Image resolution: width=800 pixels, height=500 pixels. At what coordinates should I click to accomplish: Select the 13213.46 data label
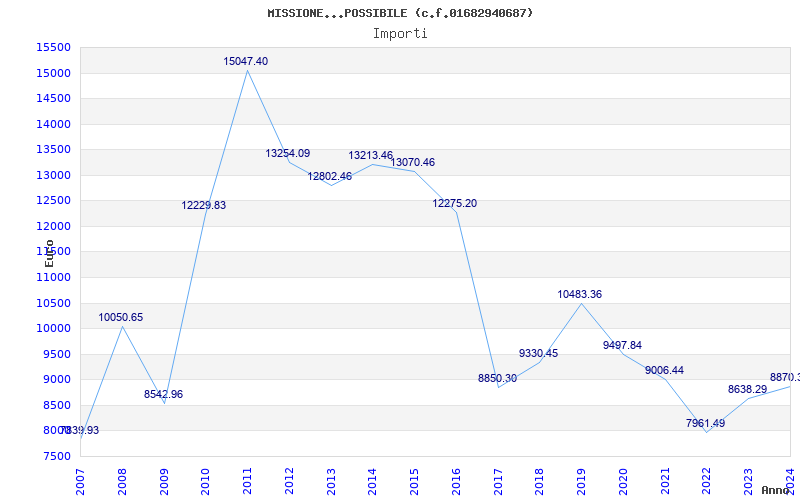click(371, 156)
